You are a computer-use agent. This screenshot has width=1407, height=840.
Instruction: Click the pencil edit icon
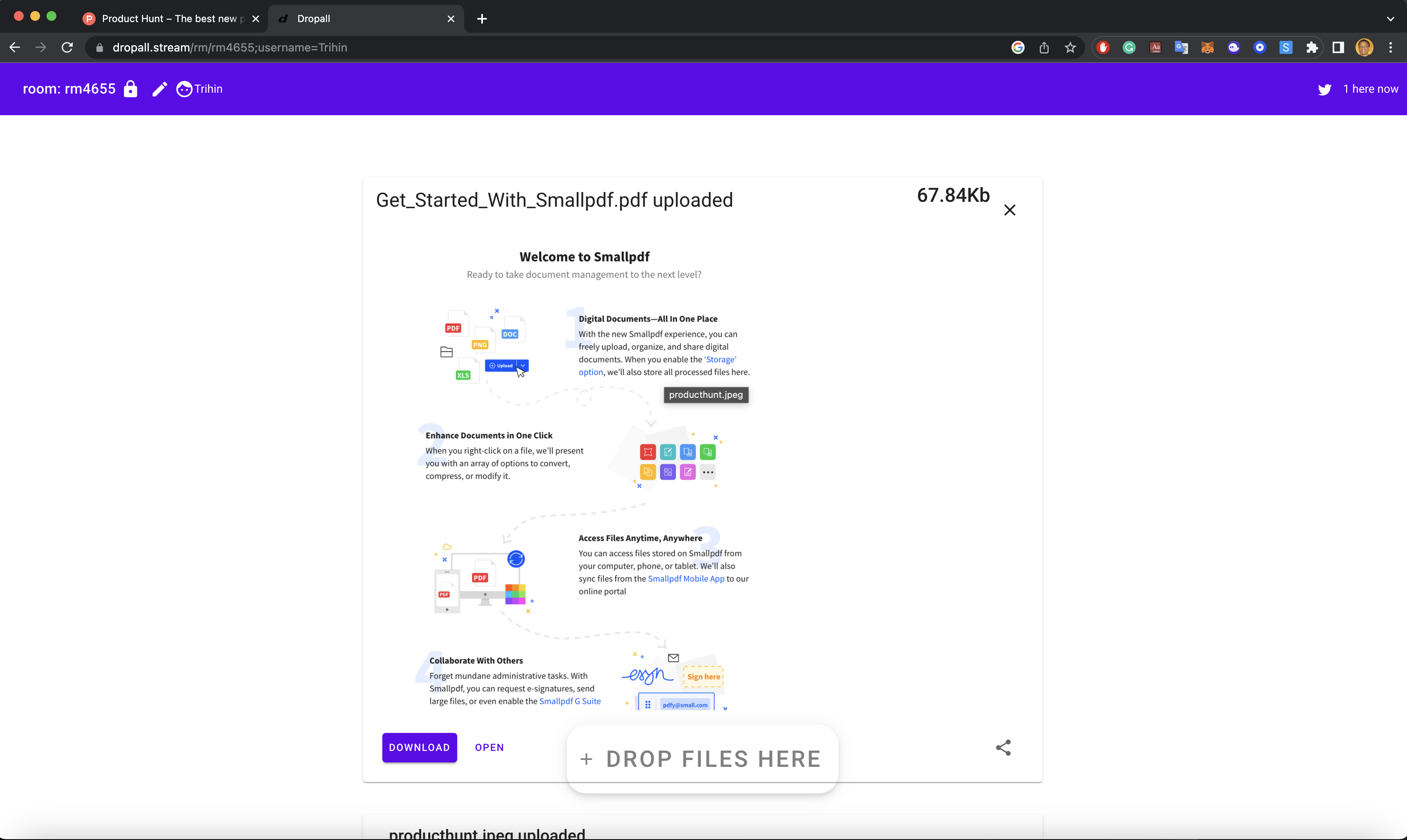pos(160,89)
